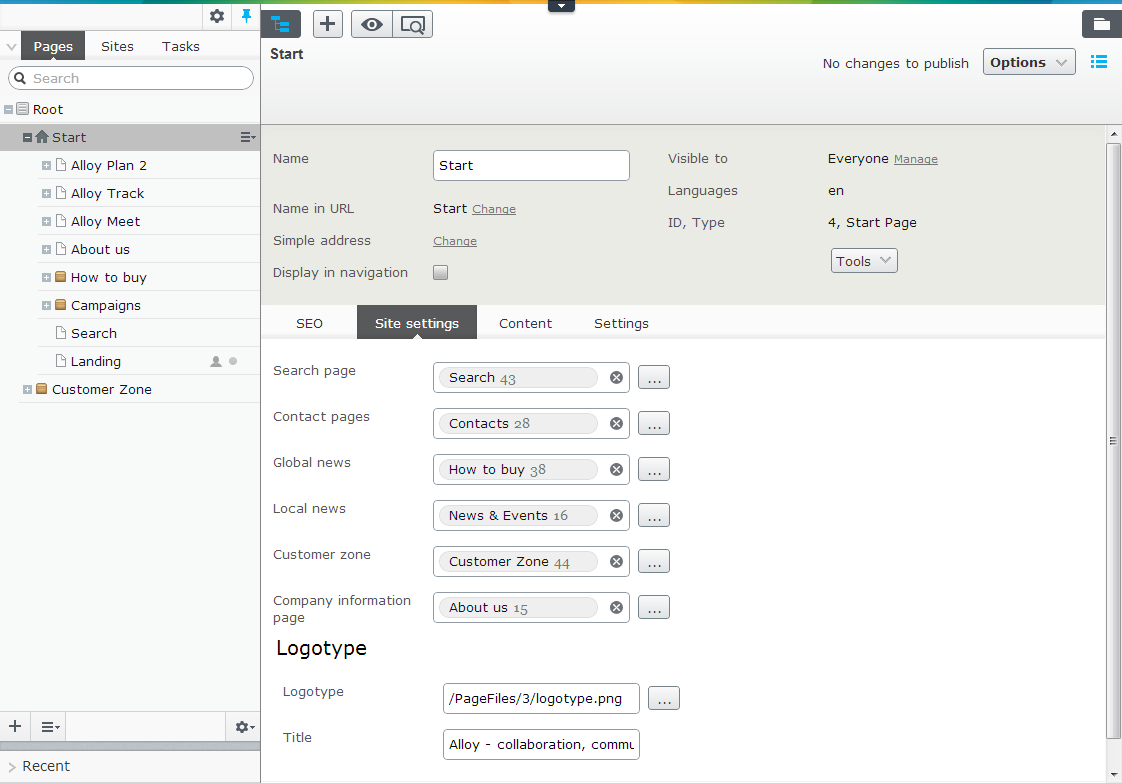
Task: Expand the Recent panel
Action: 12,767
